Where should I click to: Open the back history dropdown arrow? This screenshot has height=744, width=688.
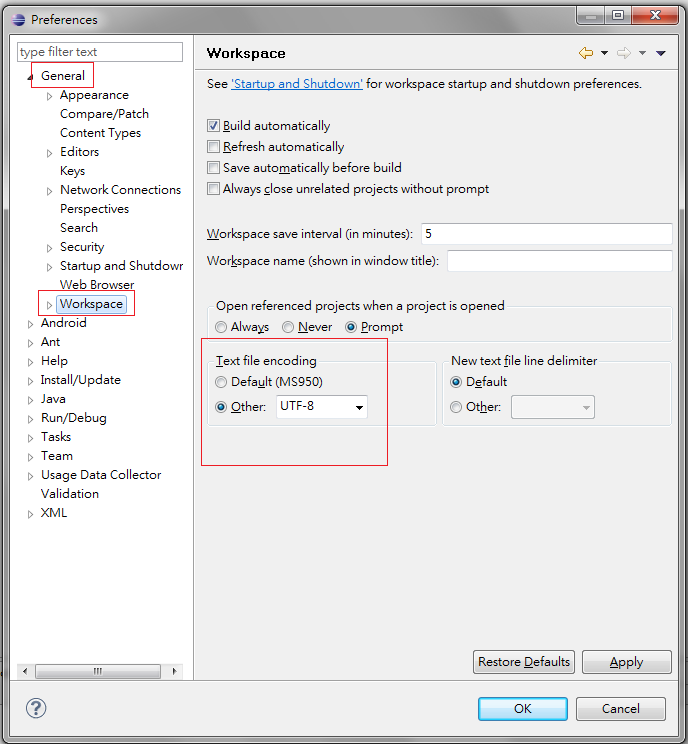[x=604, y=53]
